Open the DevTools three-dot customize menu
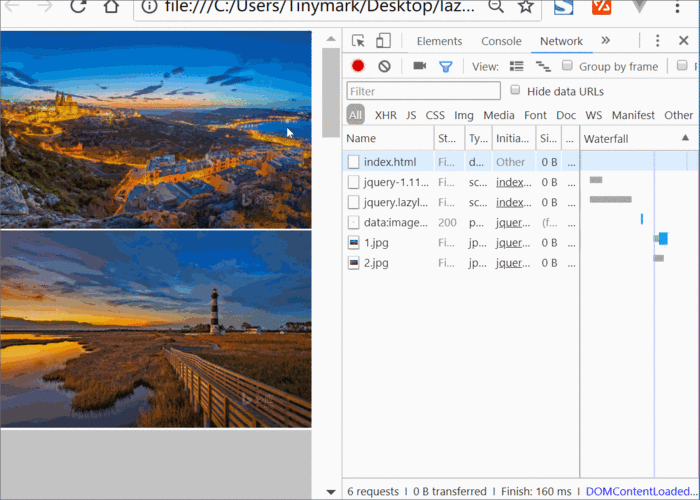Image resolution: width=700 pixels, height=500 pixels. [x=657, y=41]
